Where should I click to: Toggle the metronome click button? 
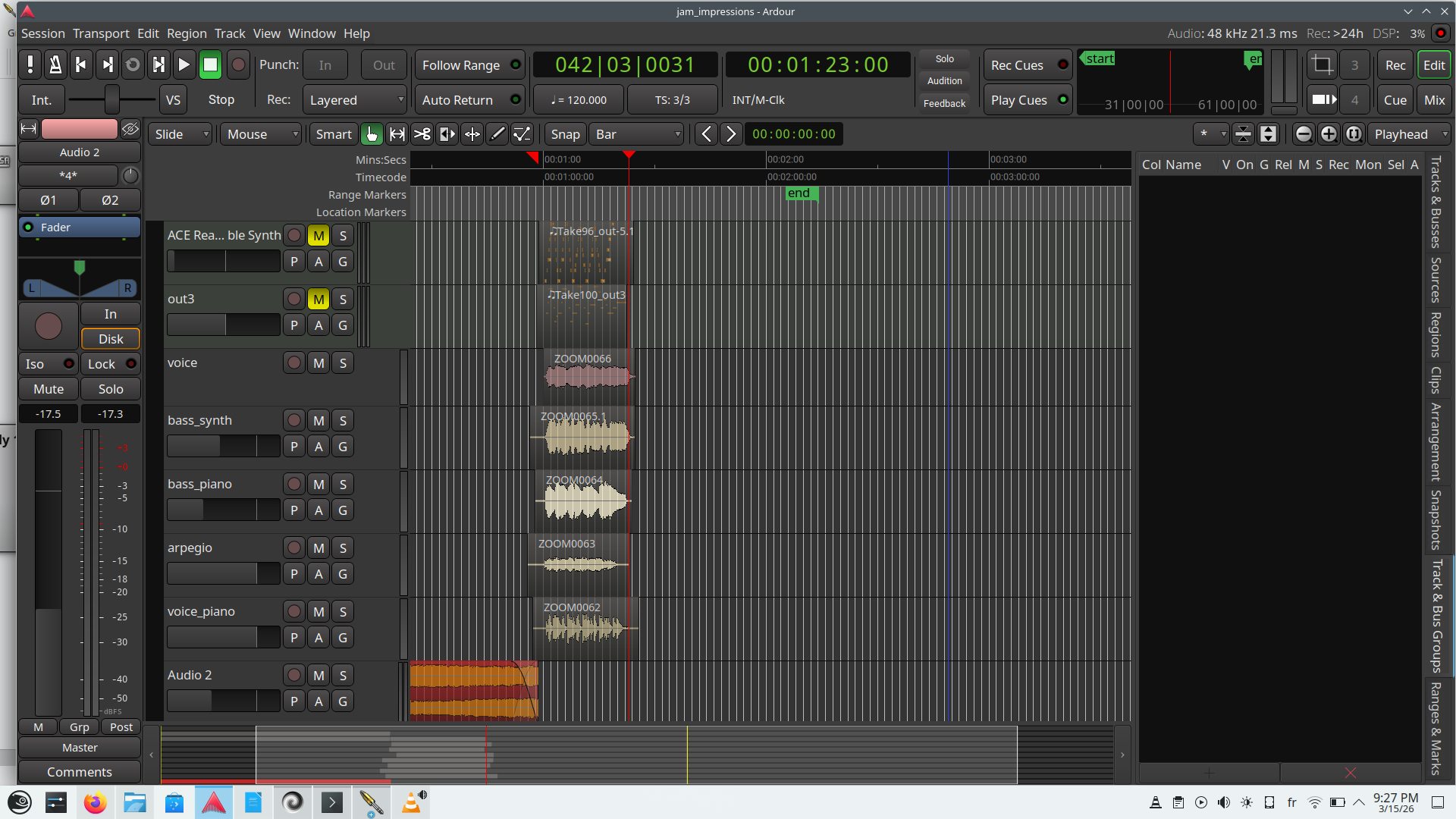click(x=55, y=65)
